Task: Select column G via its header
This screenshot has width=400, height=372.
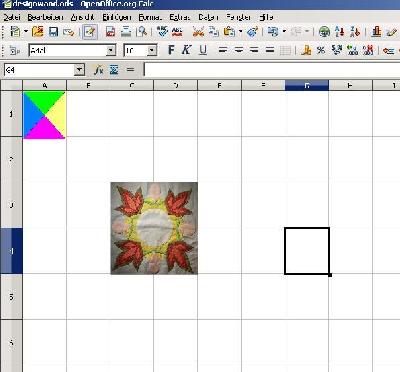Action: coord(307,86)
